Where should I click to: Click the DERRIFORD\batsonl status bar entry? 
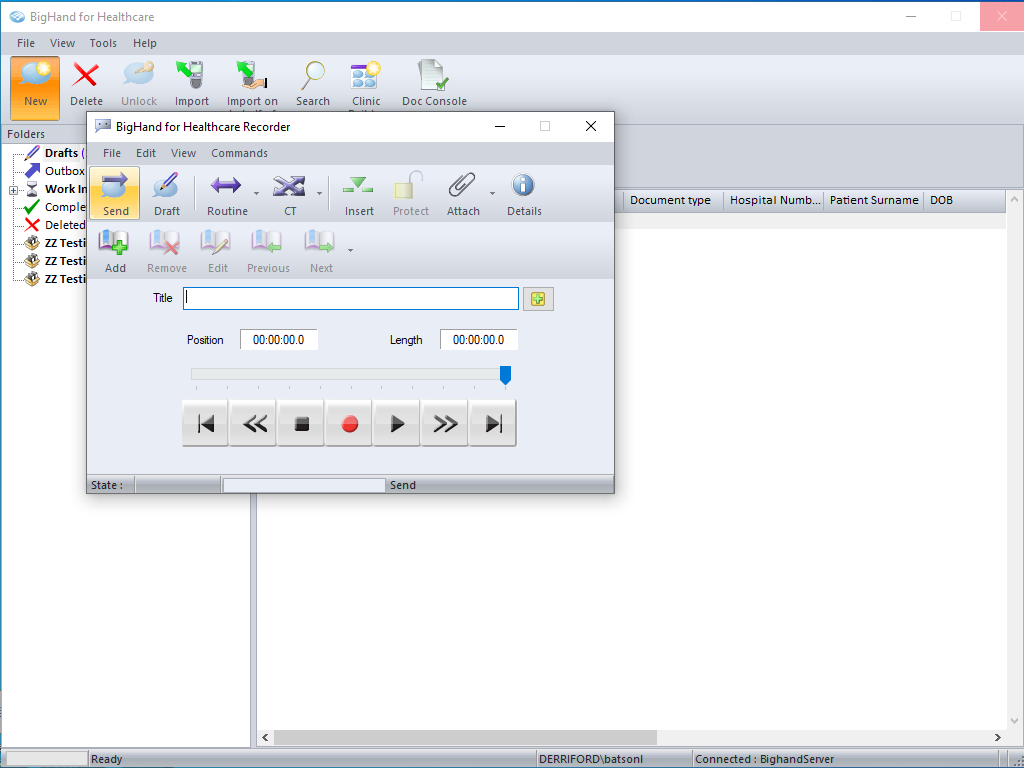point(591,759)
